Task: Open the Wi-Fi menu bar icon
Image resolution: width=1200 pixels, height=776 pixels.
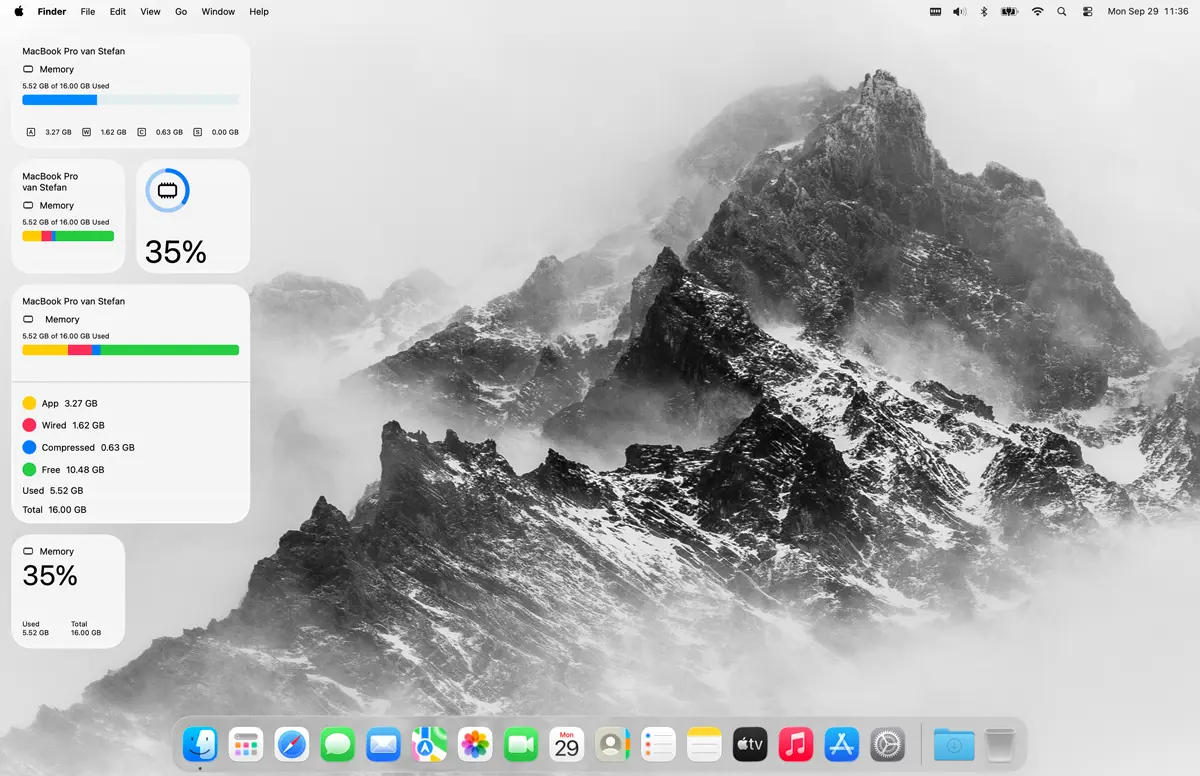Action: point(1037,12)
